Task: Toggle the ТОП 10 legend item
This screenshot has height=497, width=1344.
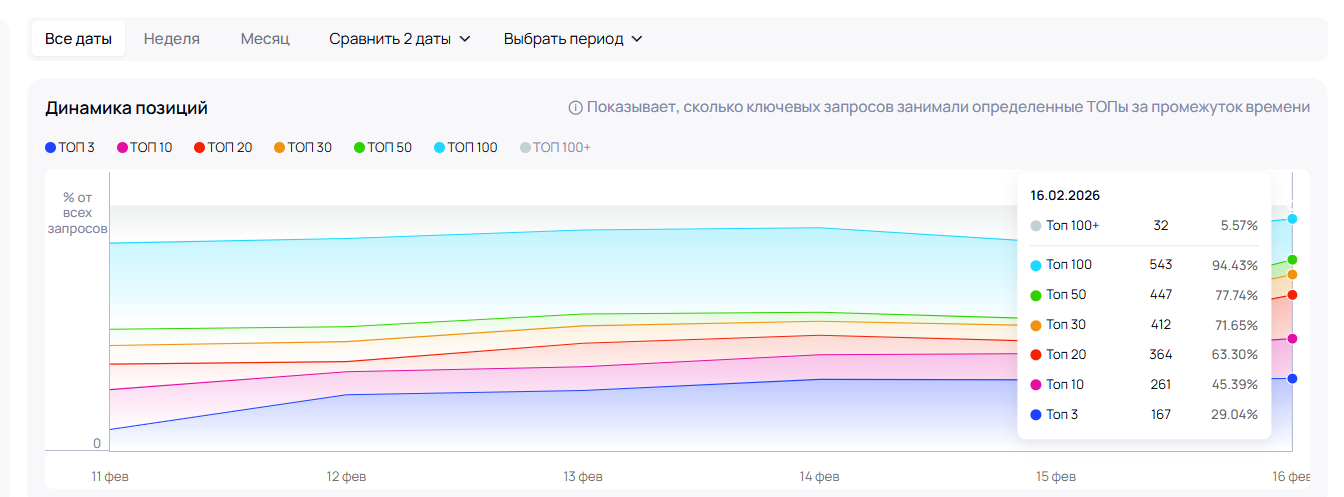Action: coord(145,148)
